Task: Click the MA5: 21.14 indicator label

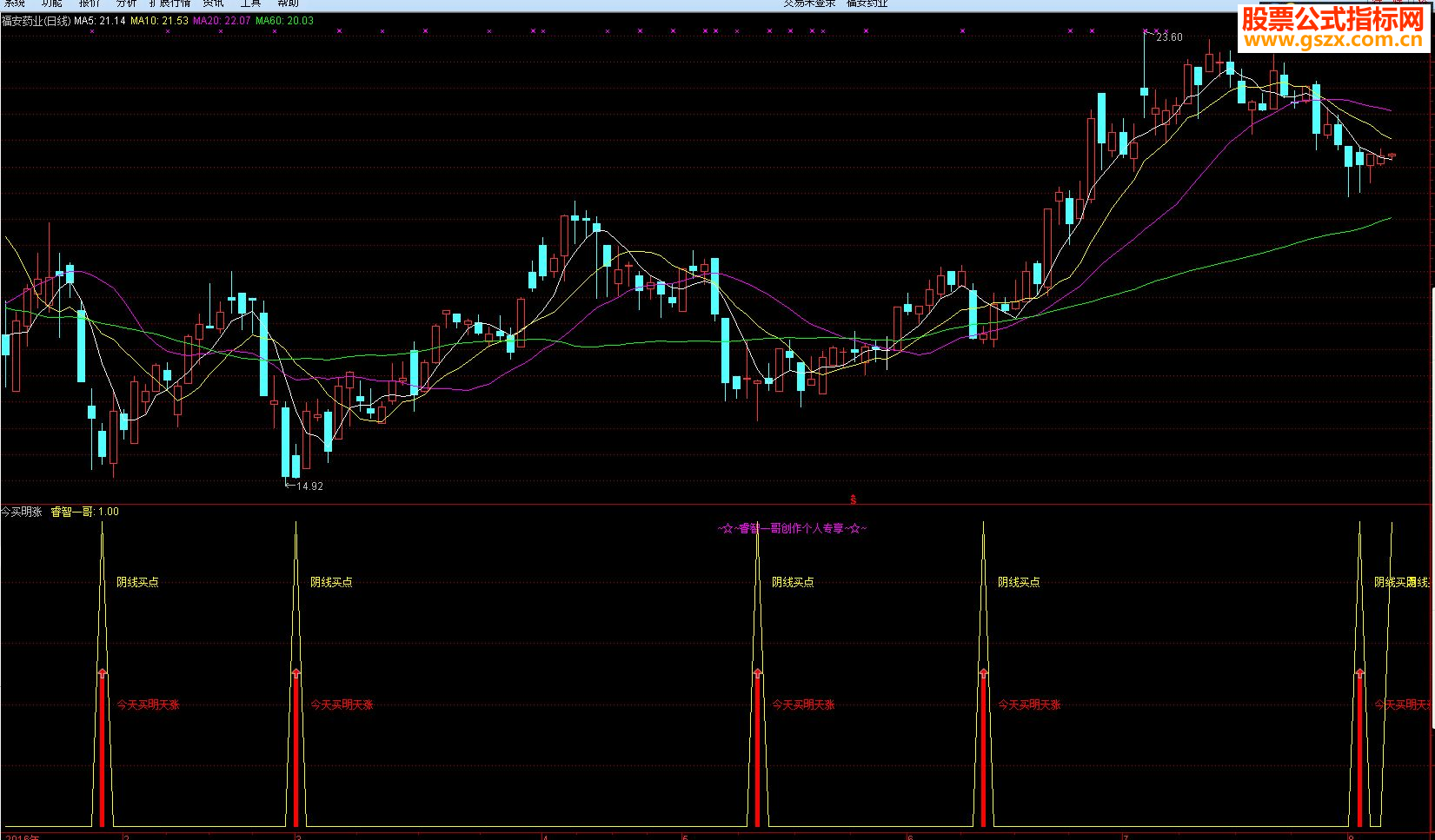Action: click(x=100, y=21)
